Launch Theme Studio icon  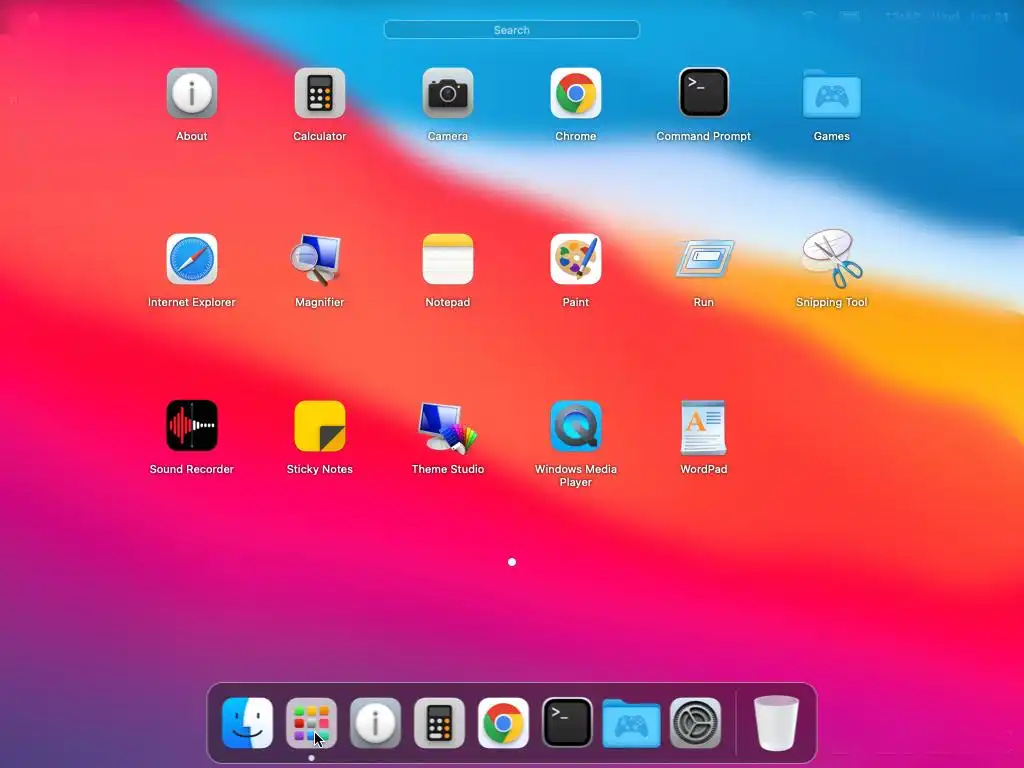pos(447,427)
